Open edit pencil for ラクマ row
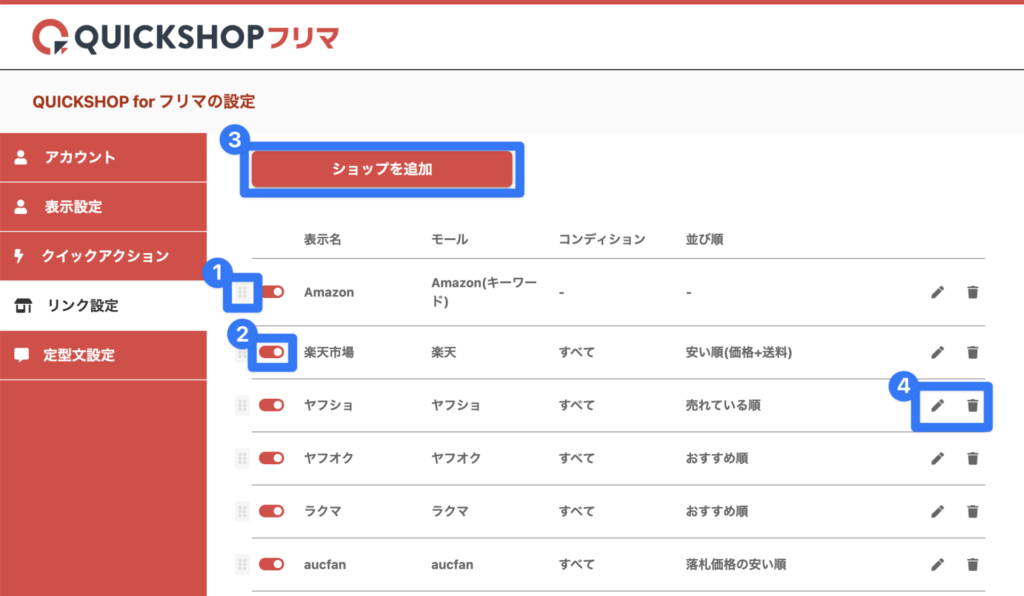This screenshot has height=596, width=1024. click(x=937, y=511)
